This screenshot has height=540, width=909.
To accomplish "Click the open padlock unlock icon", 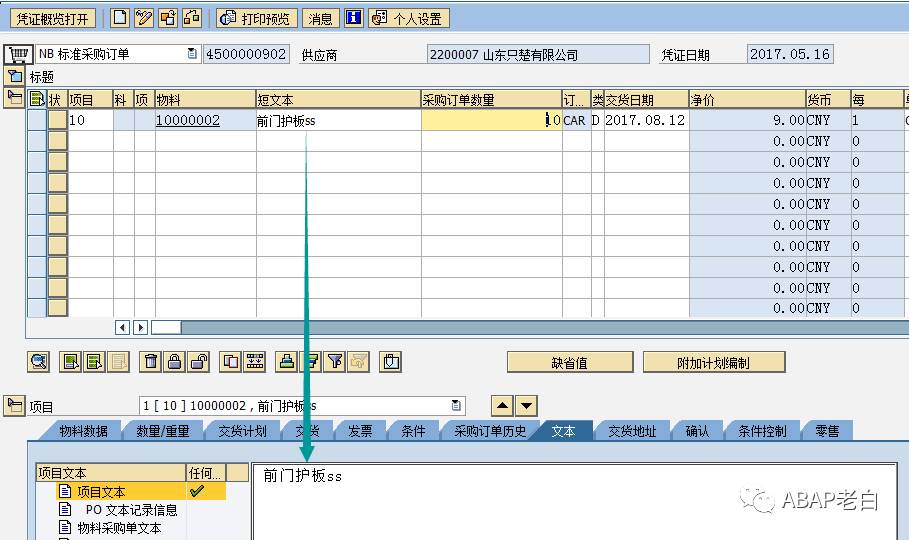I will coord(199,362).
